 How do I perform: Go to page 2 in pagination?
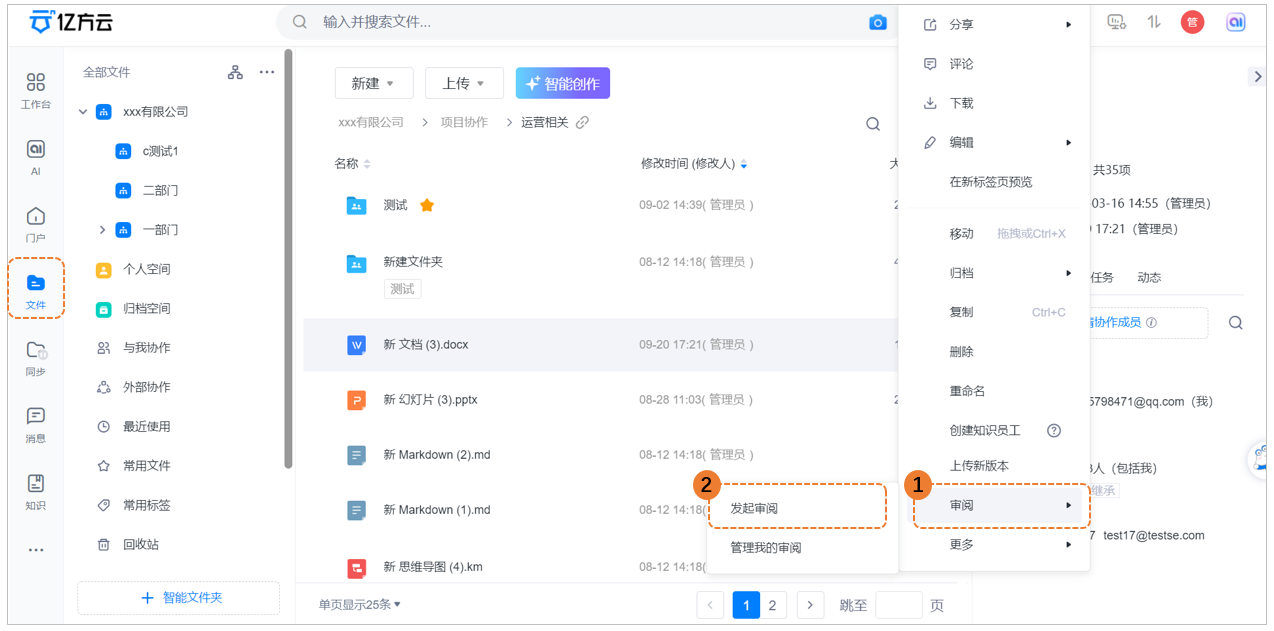(771, 605)
